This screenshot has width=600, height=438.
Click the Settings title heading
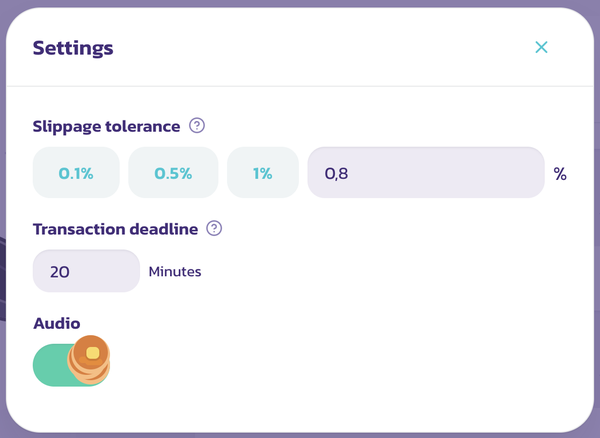tap(73, 48)
